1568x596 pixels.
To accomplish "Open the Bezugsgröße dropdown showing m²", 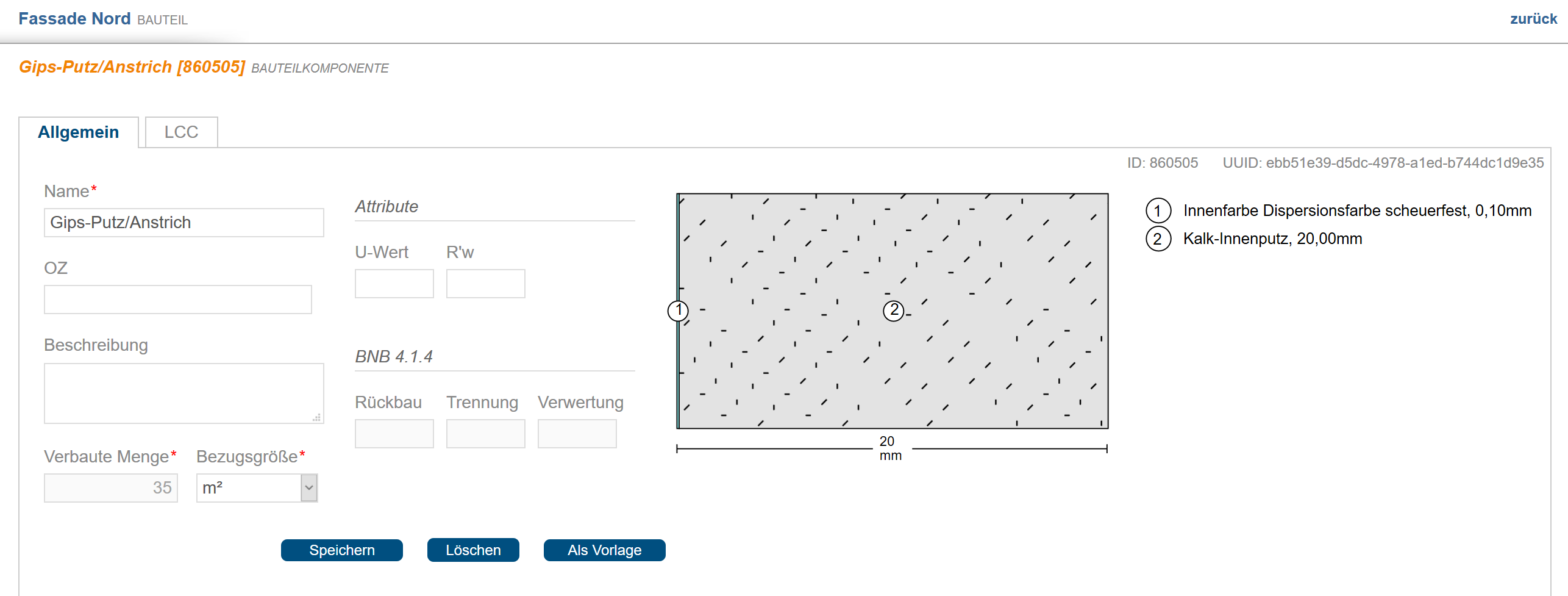I will tap(257, 488).
